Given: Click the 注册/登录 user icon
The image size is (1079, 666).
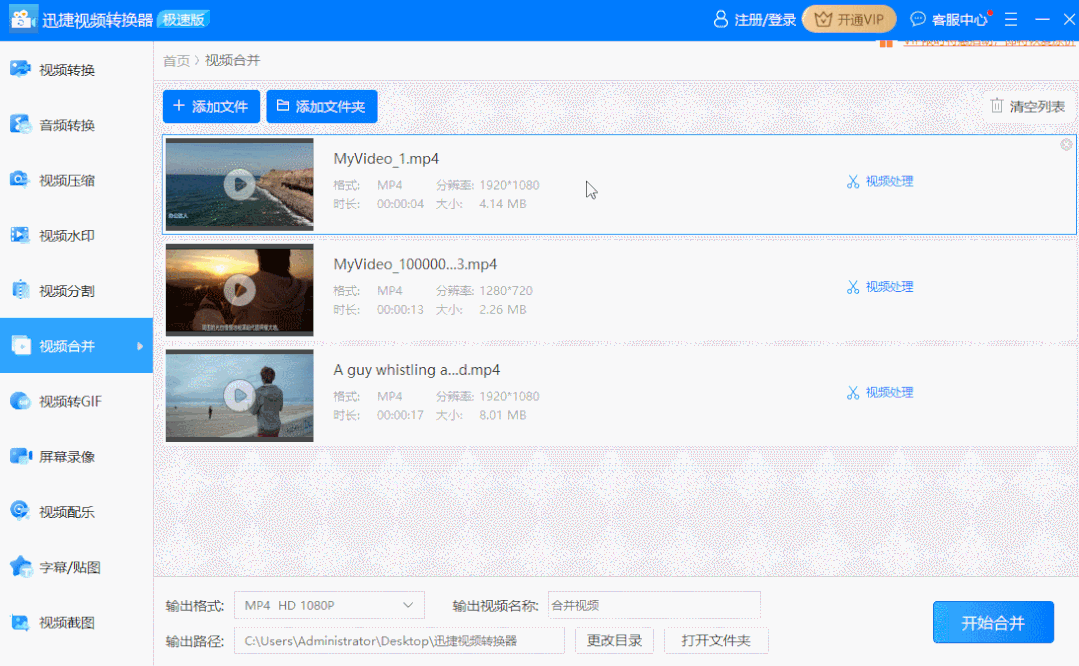Looking at the screenshot, I should pyautogui.click(x=720, y=19).
